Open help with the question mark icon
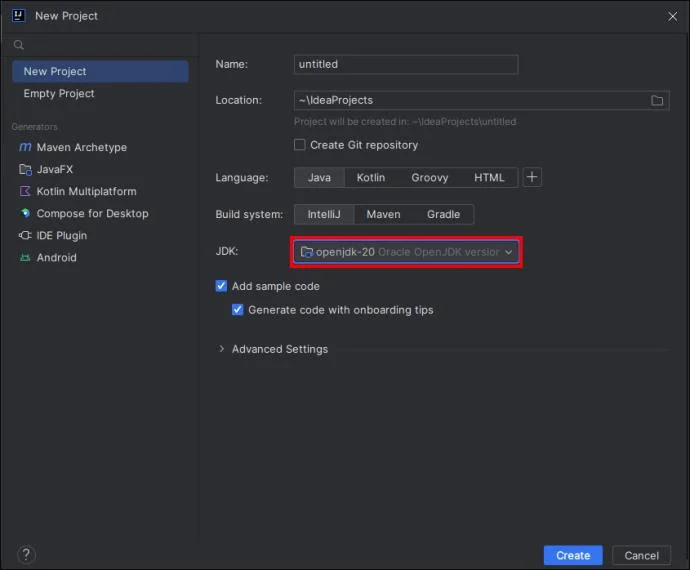Screen dimensions: 690x570 (x=26, y=554)
